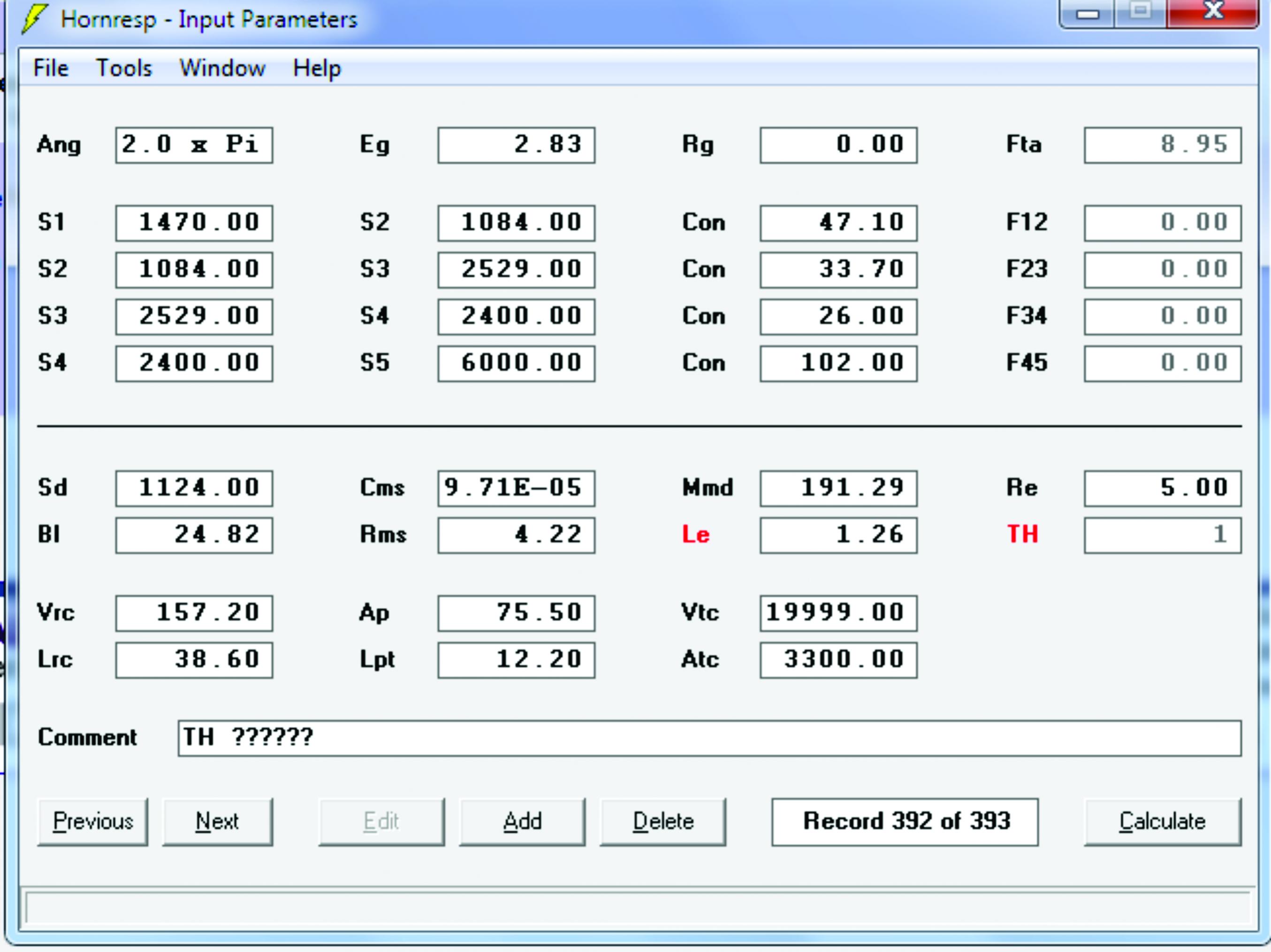The width and height of the screenshot is (1271, 952).
Task: Click the Sd field showing 1124.00
Action: click(x=194, y=489)
